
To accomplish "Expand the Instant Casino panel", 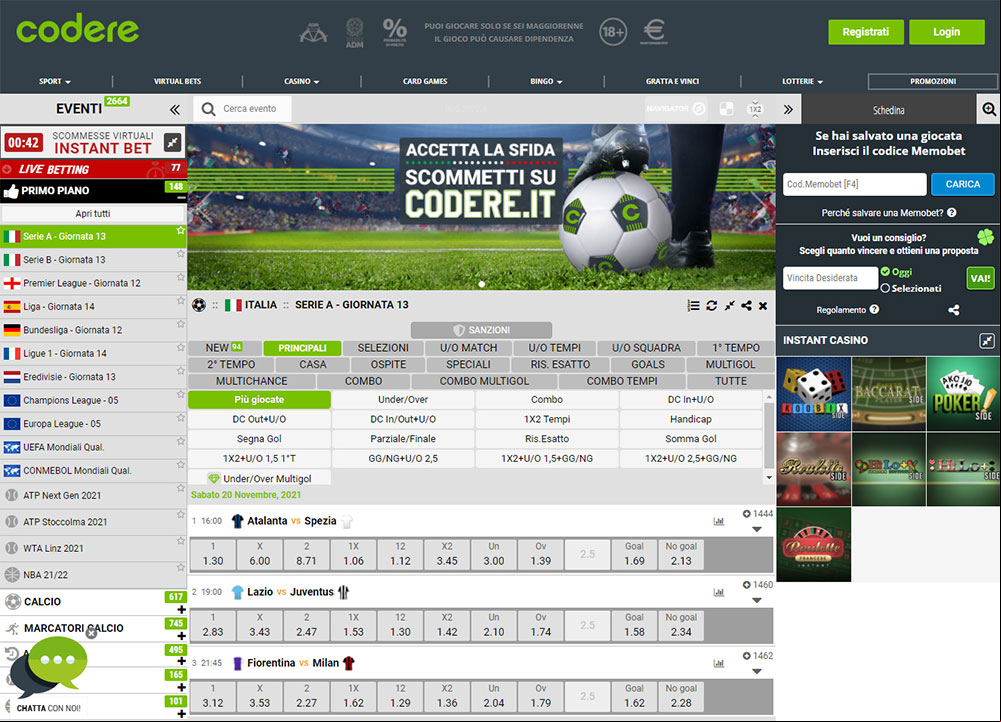I will click(987, 340).
